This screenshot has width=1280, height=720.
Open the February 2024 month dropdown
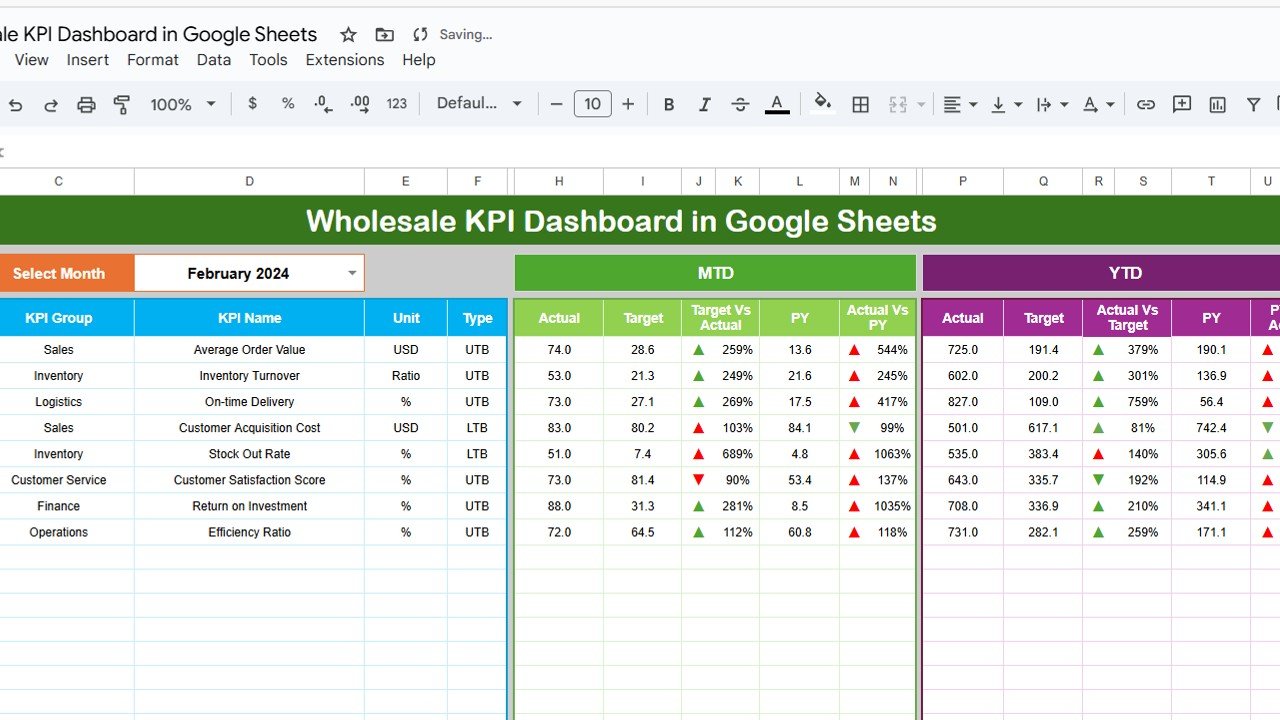pos(352,273)
